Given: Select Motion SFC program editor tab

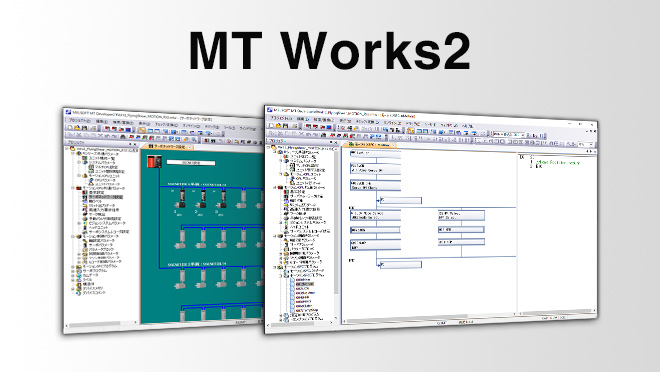Looking at the screenshot, I should (x=369, y=145).
